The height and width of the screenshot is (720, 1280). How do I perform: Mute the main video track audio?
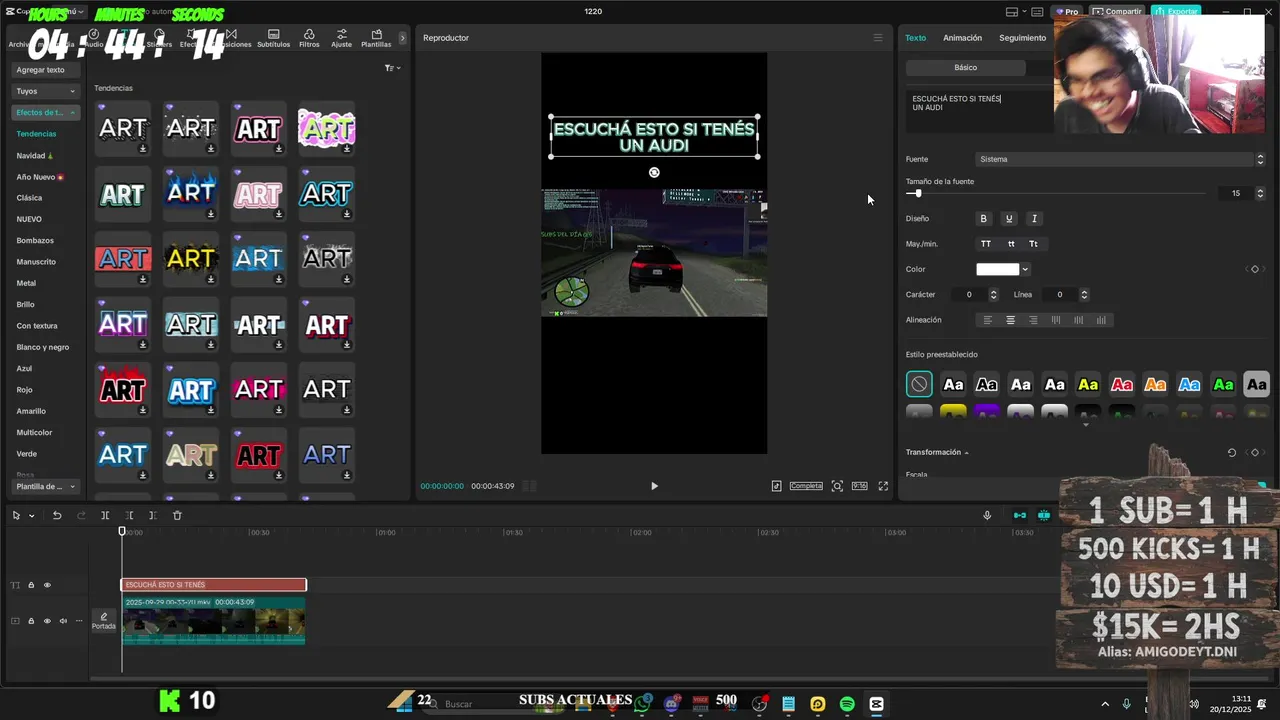63,621
